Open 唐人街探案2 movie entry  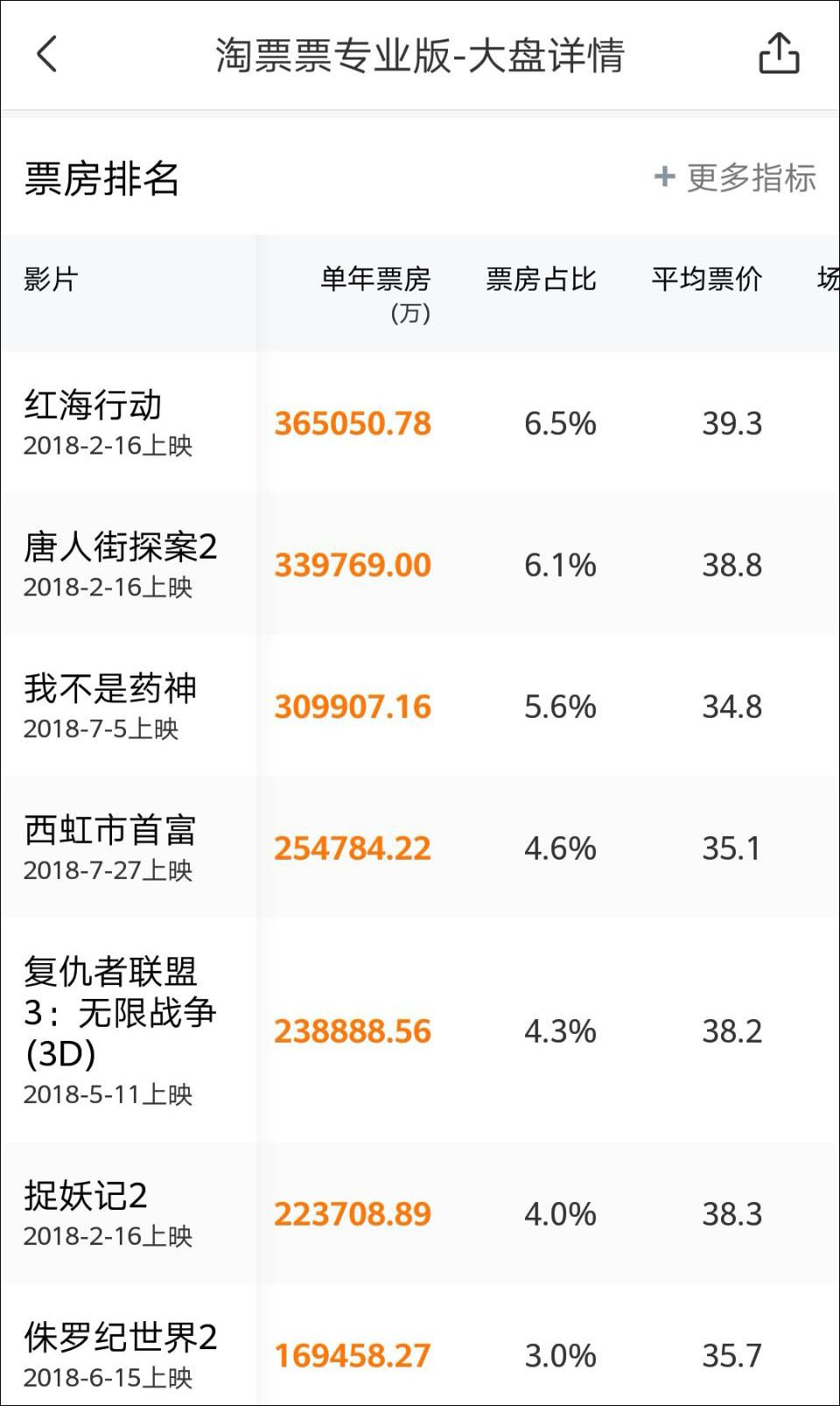coord(120,547)
